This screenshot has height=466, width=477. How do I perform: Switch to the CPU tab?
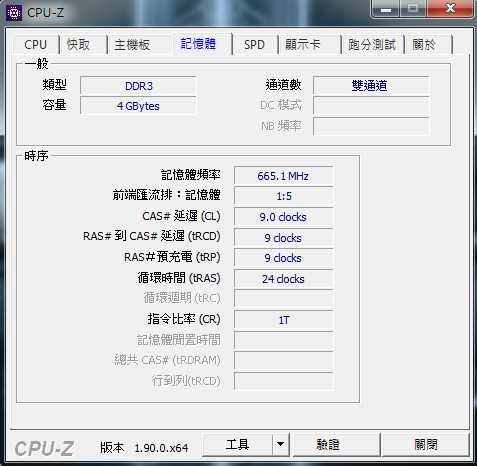(x=36, y=45)
